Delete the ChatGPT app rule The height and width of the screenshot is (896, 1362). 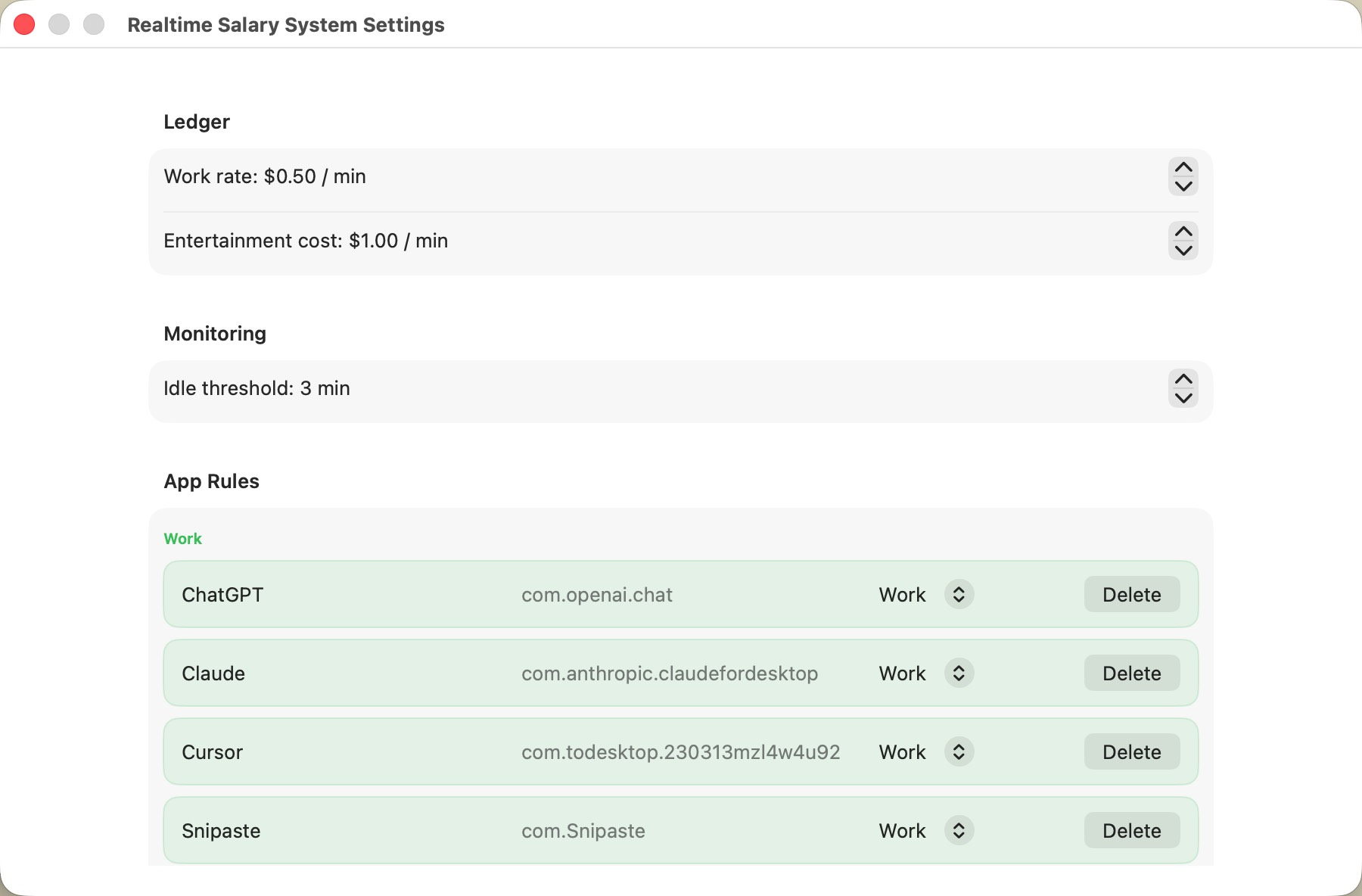(x=1131, y=595)
